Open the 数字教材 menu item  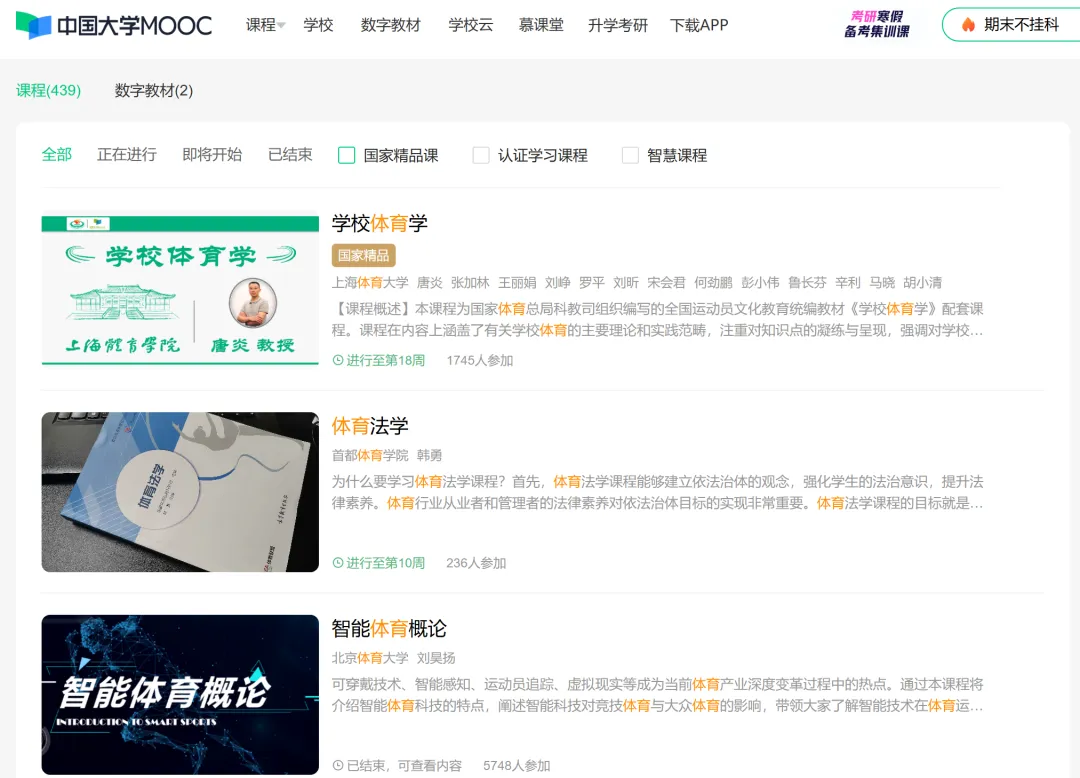coord(391,25)
